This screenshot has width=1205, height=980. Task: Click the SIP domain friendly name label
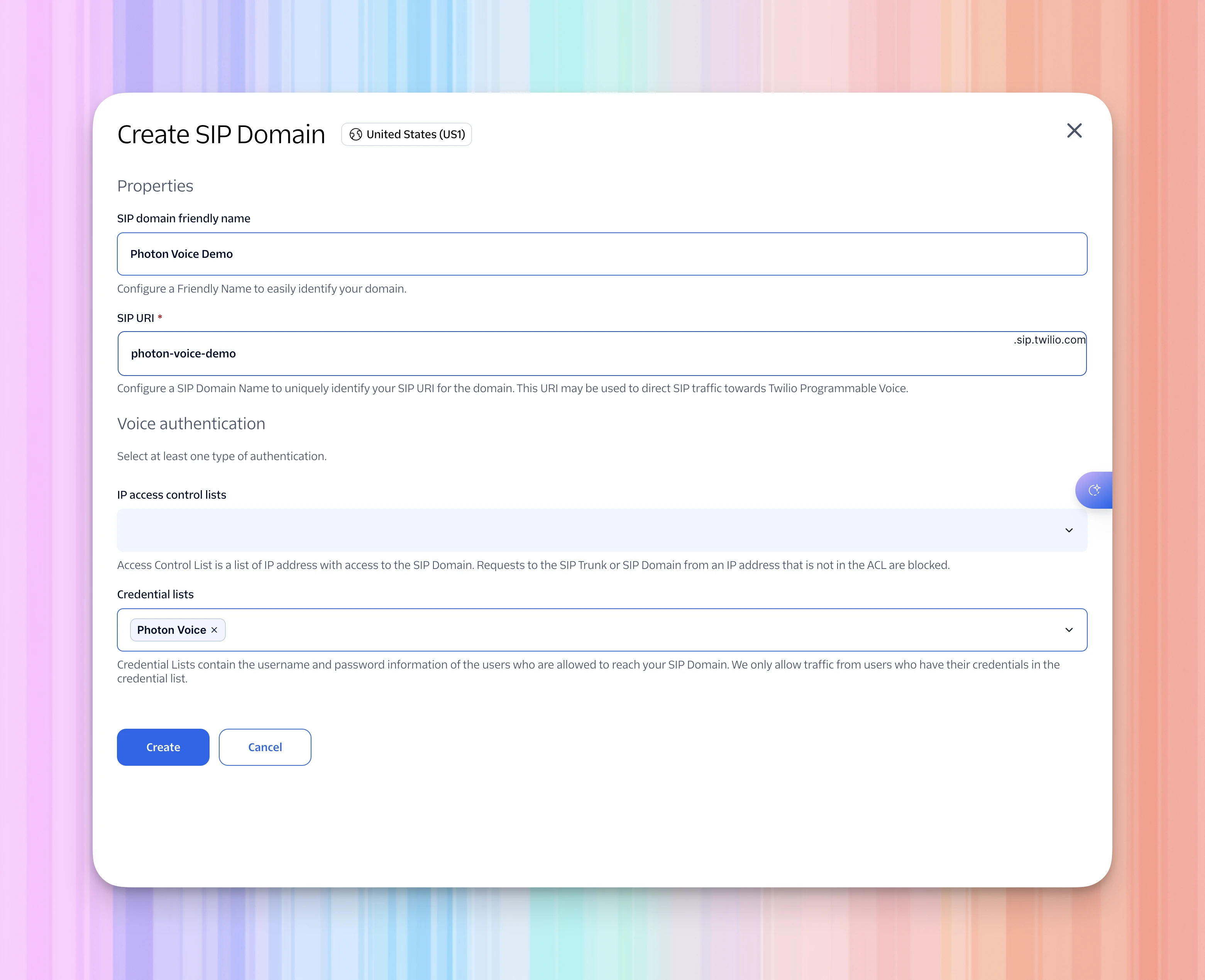[x=183, y=218]
